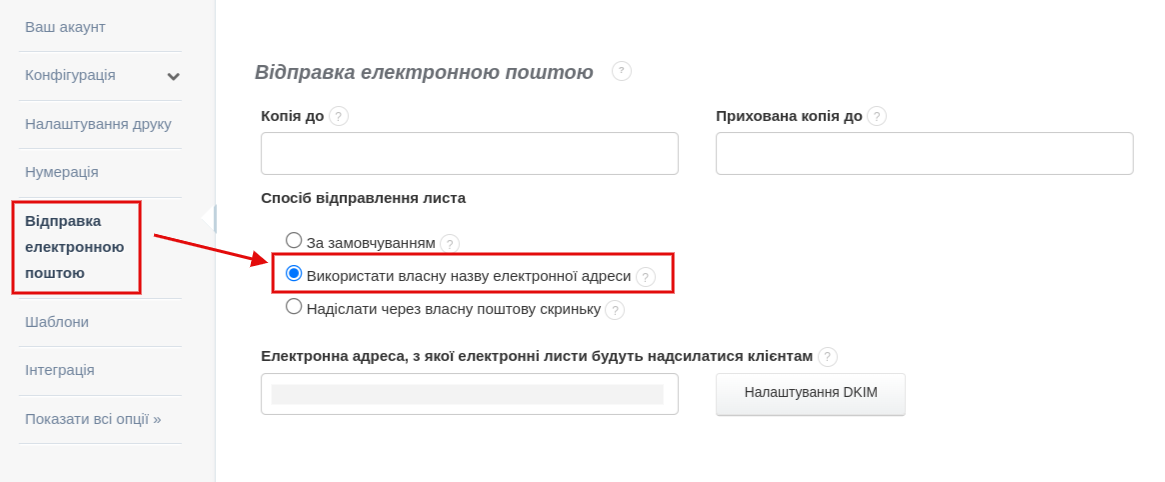
Task: Focus the "Копія до" input field
Action: (x=469, y=154)
